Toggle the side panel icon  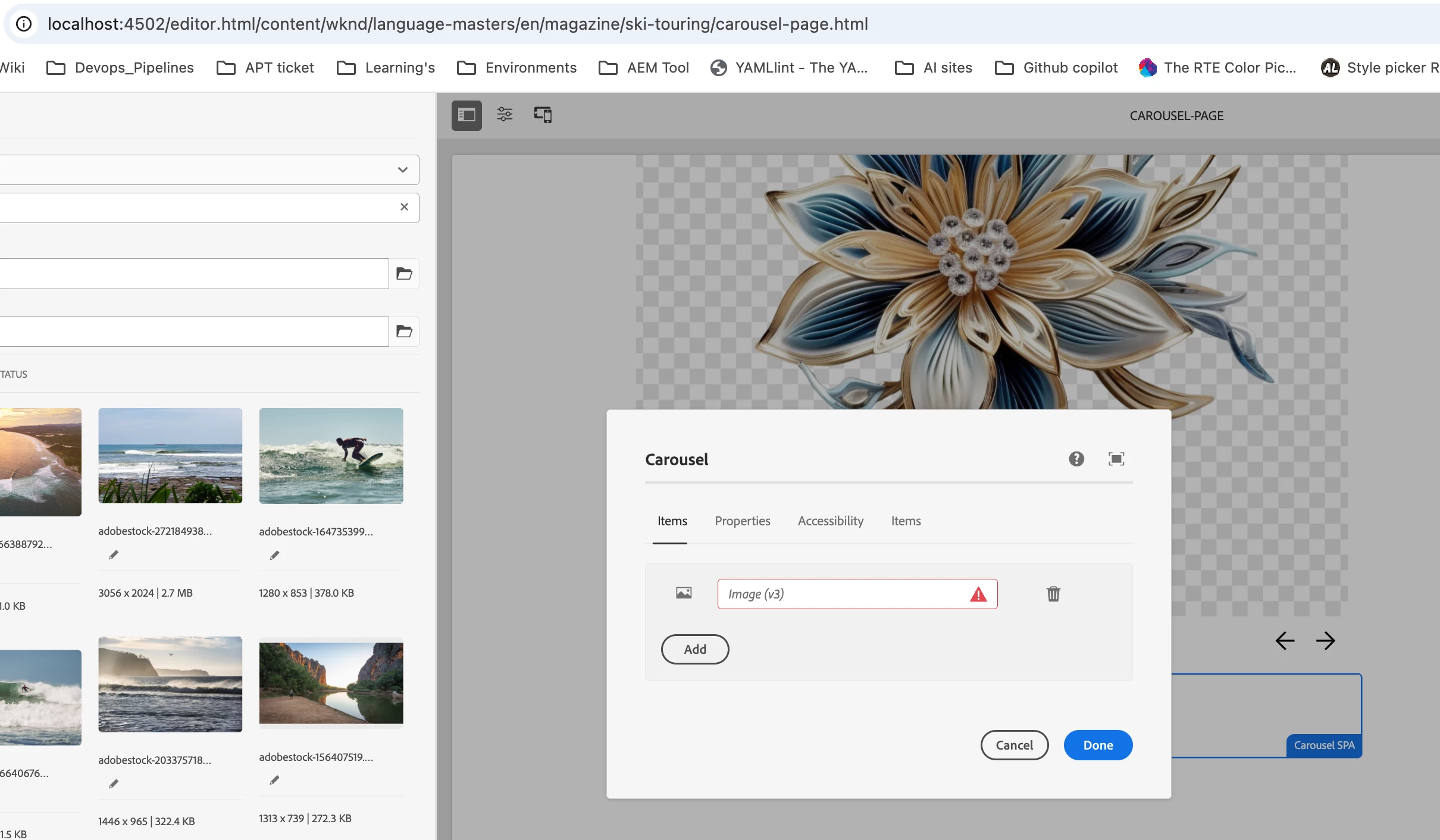pos(467,115)
